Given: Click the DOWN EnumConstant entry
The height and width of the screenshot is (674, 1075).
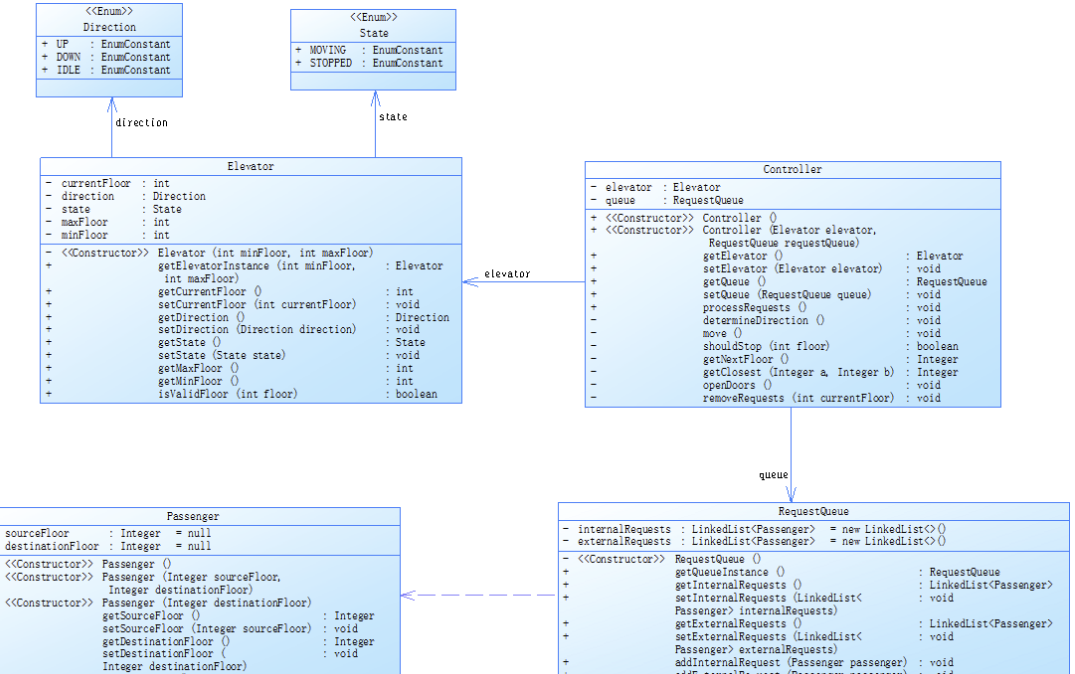Looking at the screenshot, I should 106,57.
